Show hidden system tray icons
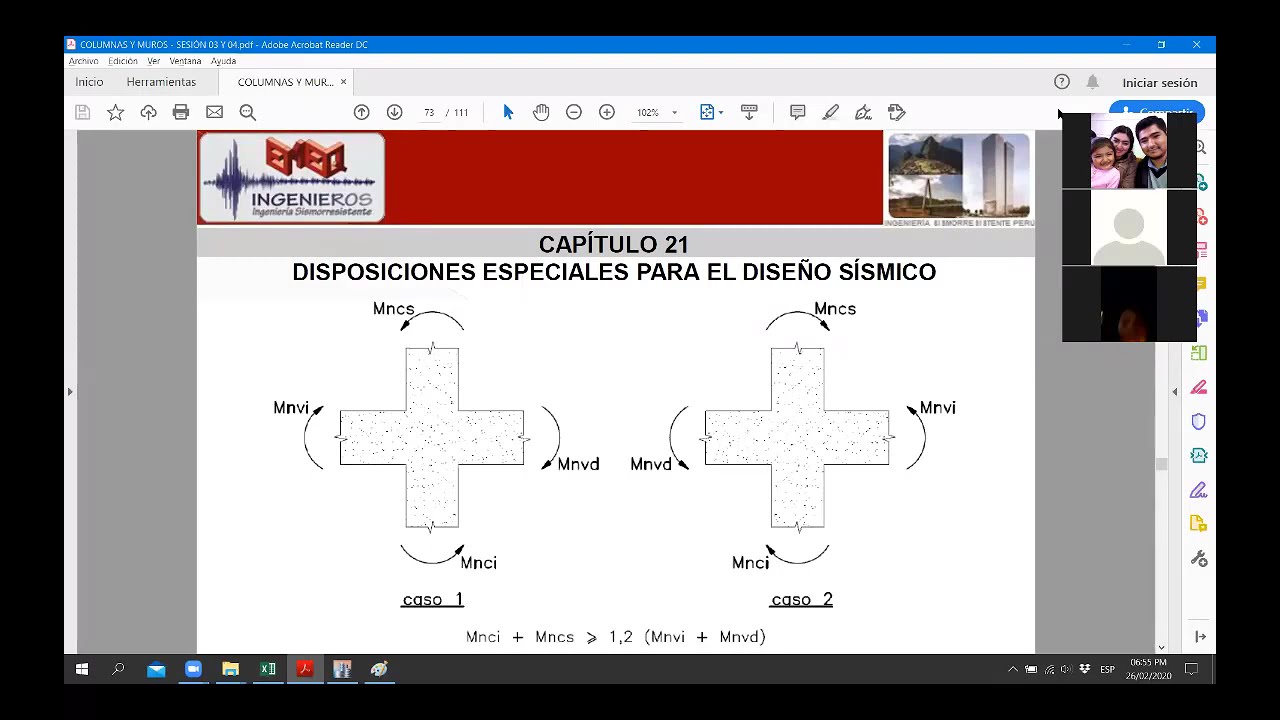The height and width of the screenshot is (720, 1280). (1012, 669)
